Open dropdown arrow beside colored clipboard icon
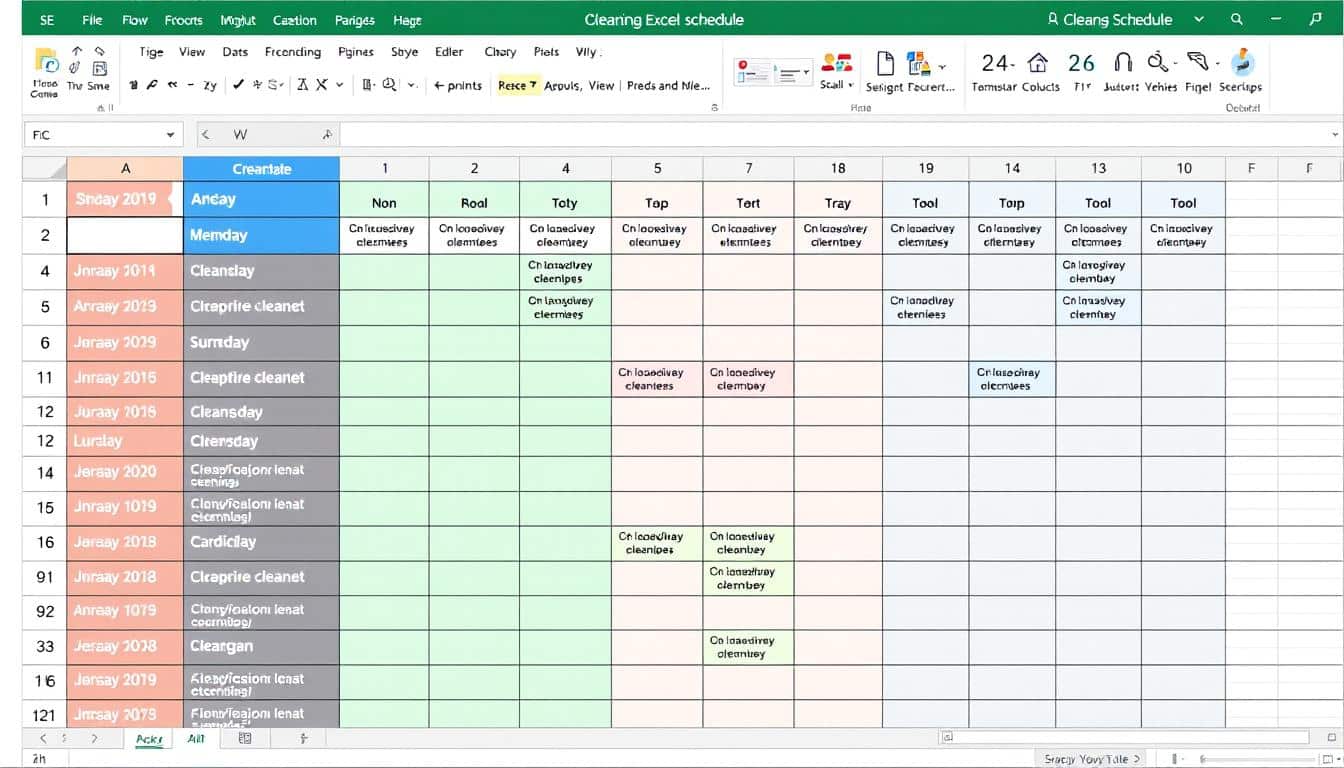The width and height of the screenshot is (1344, 768). click(942, 67)
